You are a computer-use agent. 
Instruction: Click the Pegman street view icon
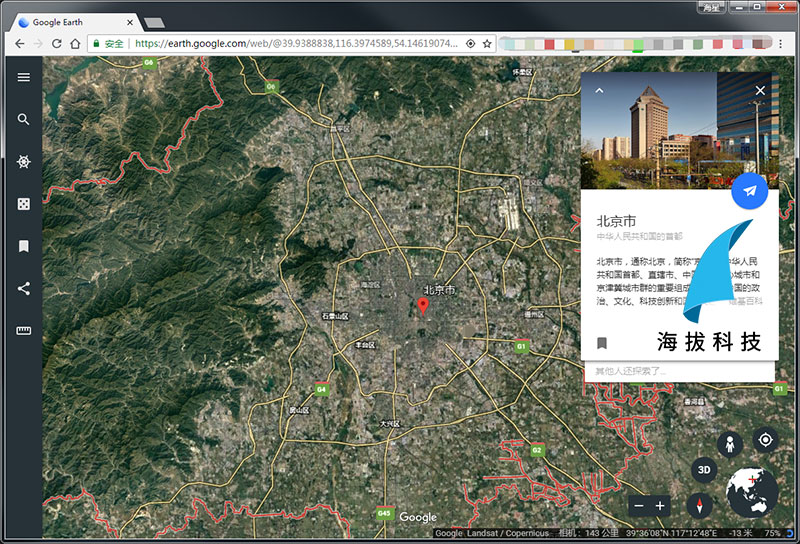coord(730,444)
